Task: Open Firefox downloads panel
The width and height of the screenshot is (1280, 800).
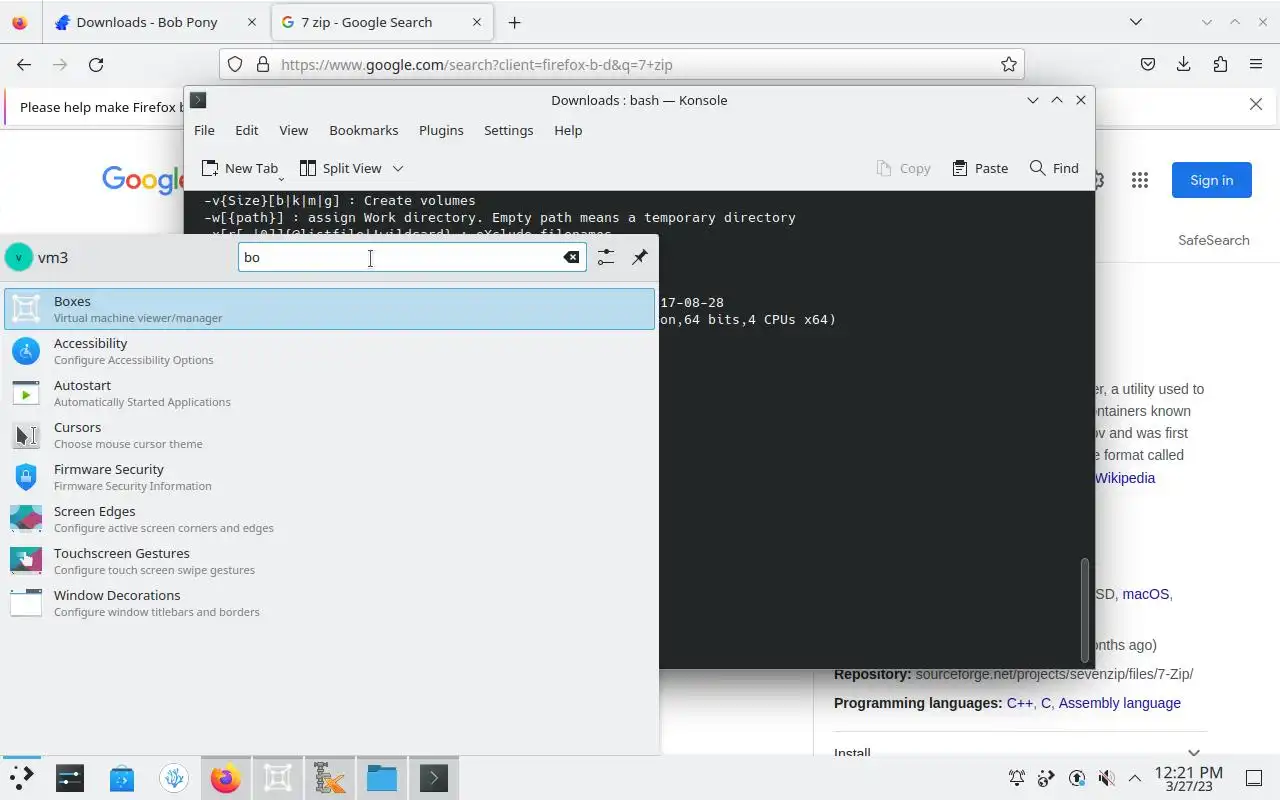Action: point(1184,64)
